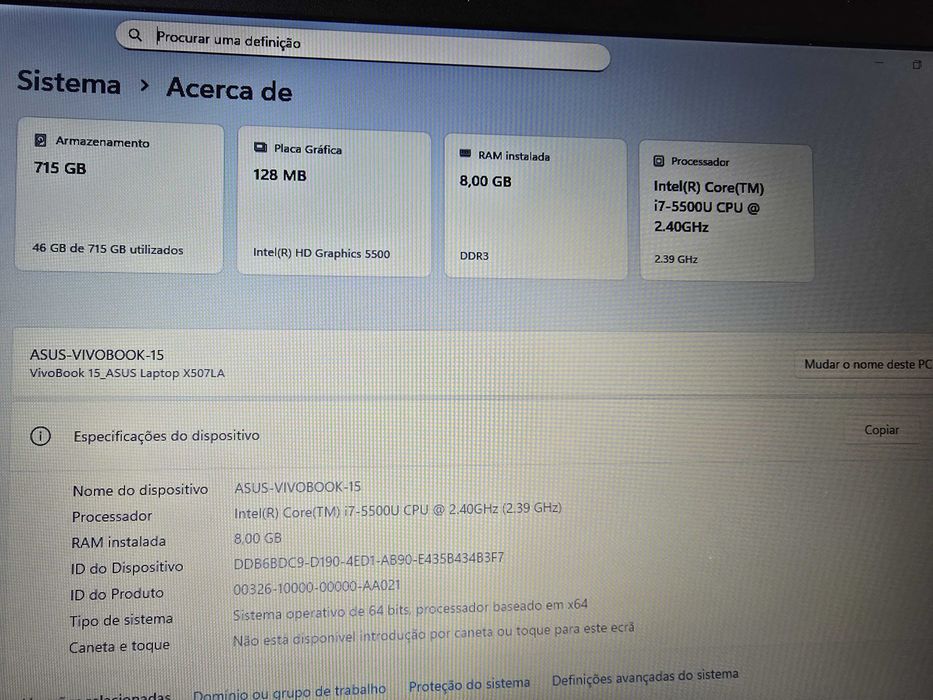
Task: Click the 'ID do Dispositivo' label
Action: click(x=127, y=568)
